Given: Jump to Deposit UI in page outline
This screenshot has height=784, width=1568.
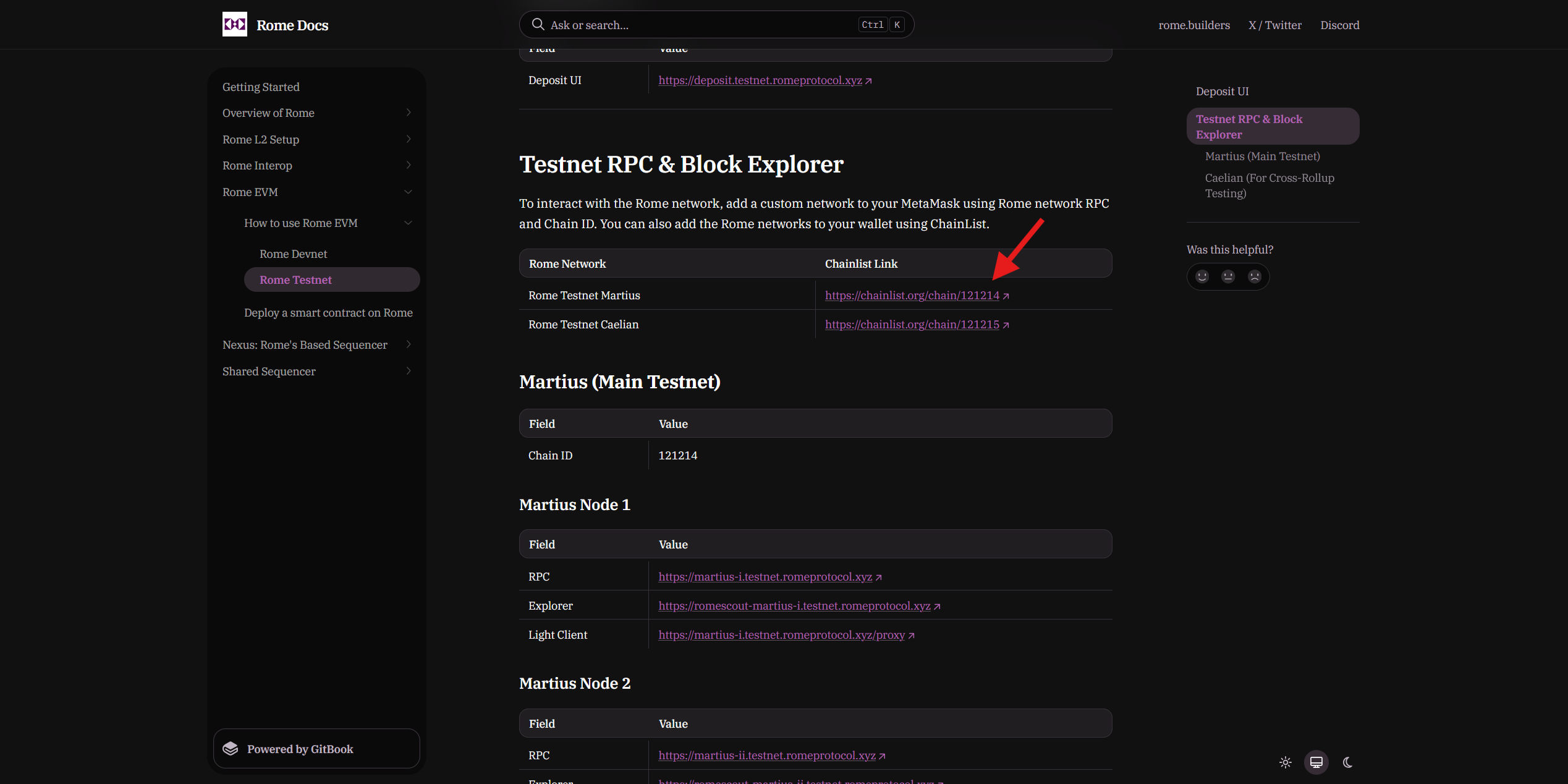Looking at the screenshot, I should pyautogui.click(x=1222, y=91).
